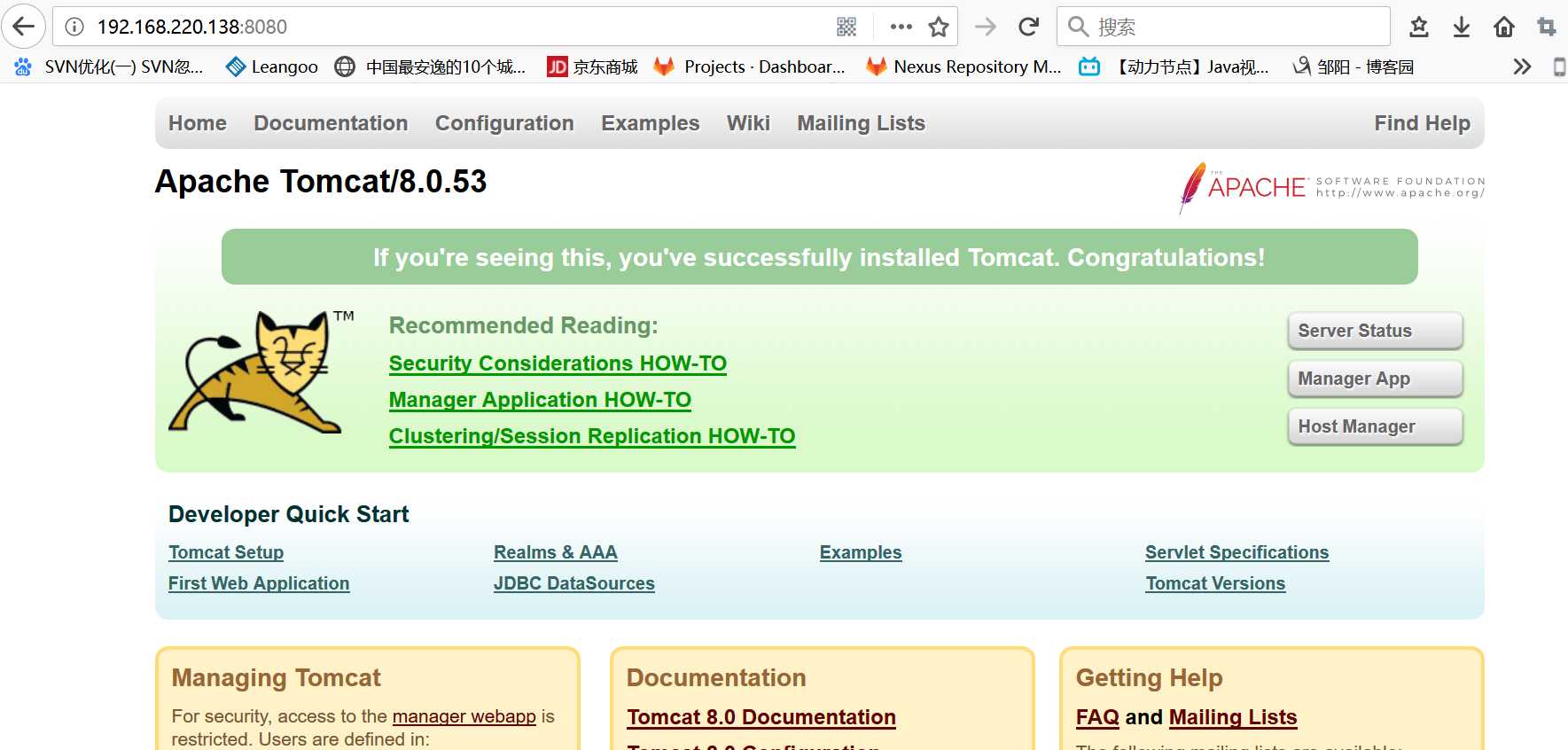
Task: Open the 中国最安逸的10个城 bookmark
Action: coord(430,66)
